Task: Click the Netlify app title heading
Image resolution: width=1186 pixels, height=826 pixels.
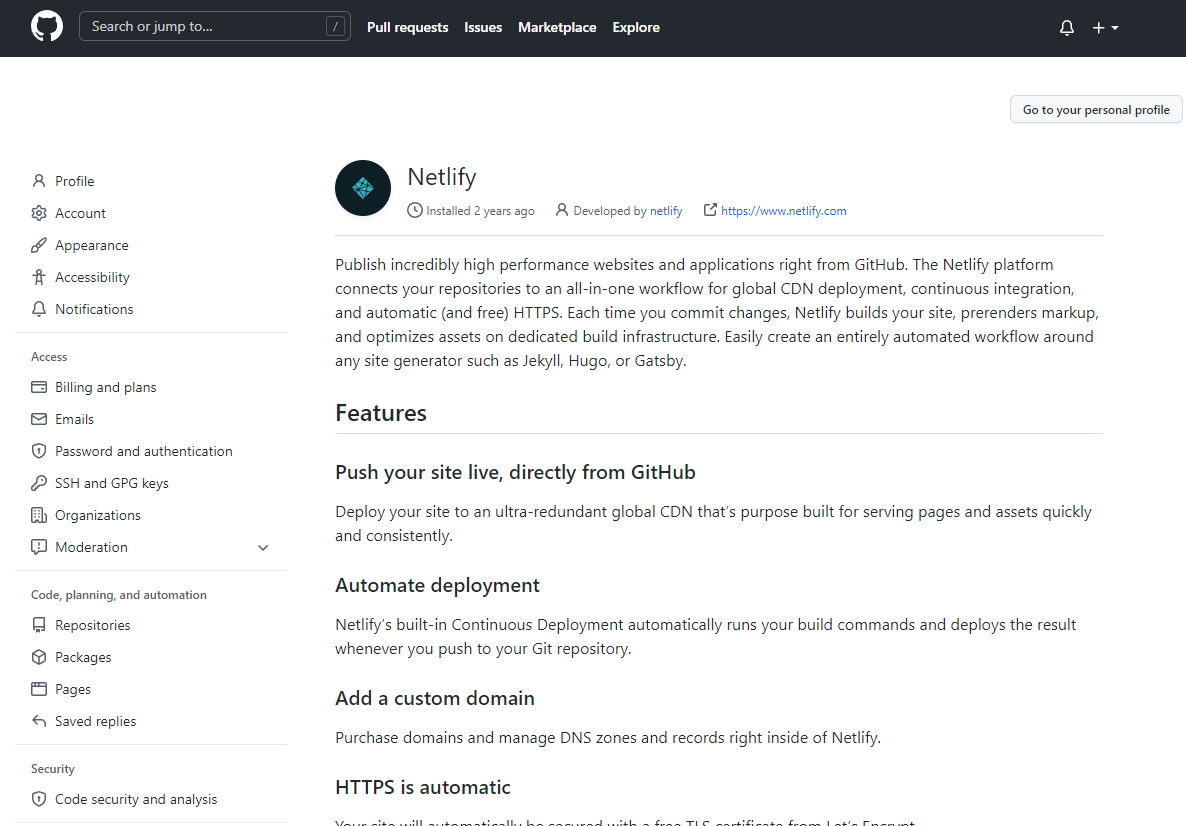Action: coord(442,177)
